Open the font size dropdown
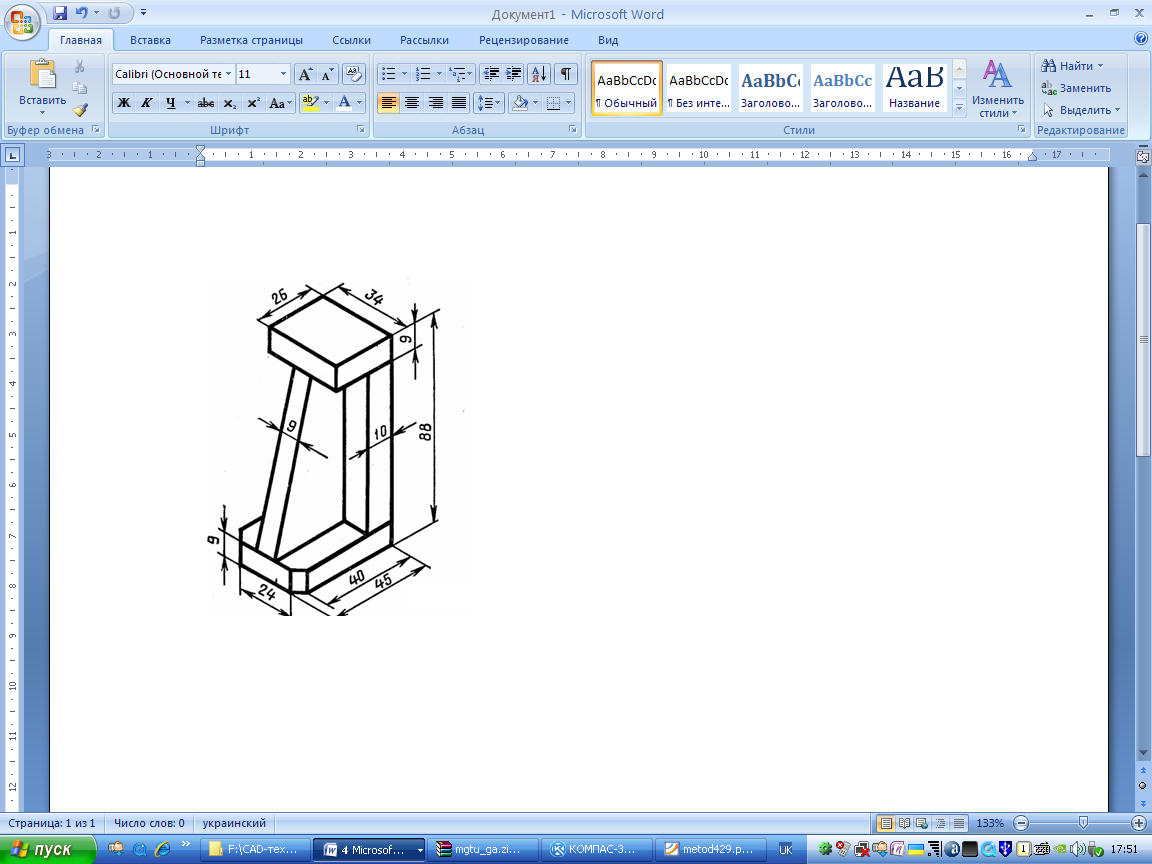The width and height of the screenshot is (1152, 864). coord(284,74)
